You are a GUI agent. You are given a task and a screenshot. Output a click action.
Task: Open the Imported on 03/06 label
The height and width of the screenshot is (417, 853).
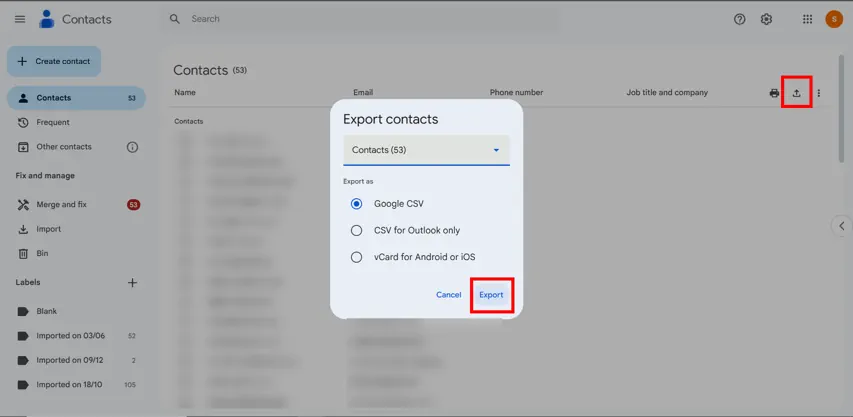(x=76, y=336)
